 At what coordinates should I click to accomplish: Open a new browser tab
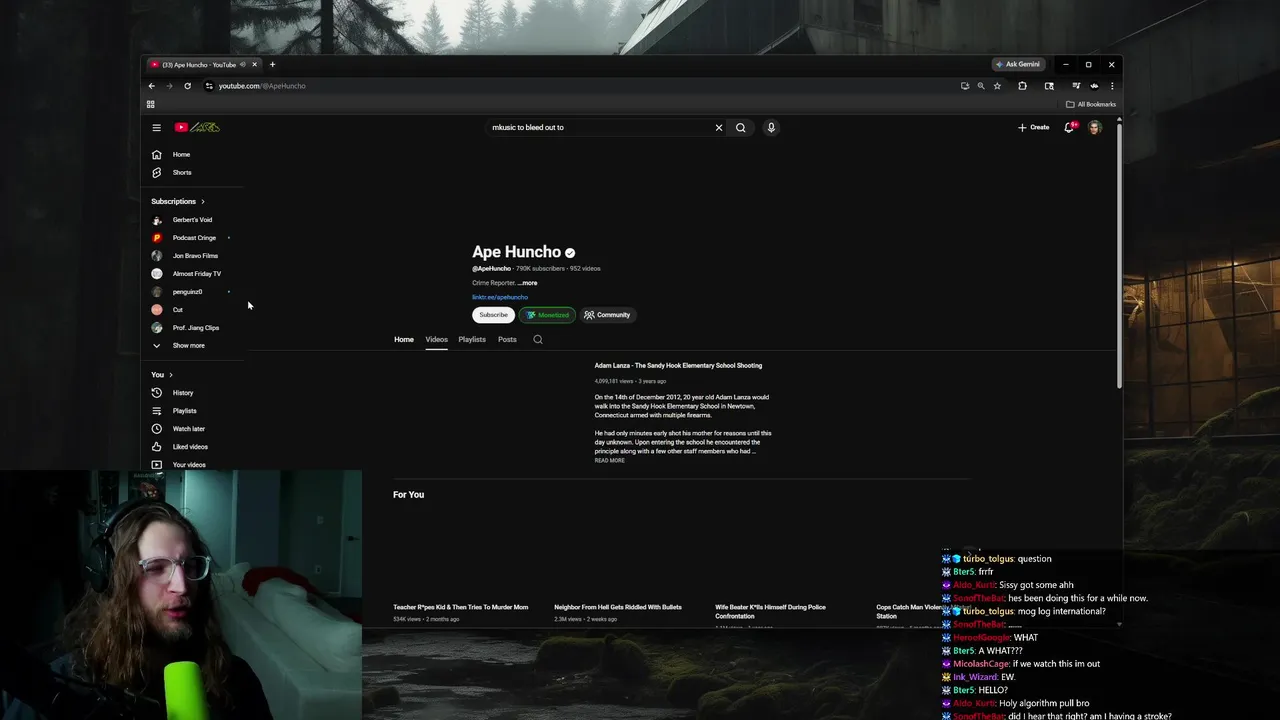tap(272, 65)
